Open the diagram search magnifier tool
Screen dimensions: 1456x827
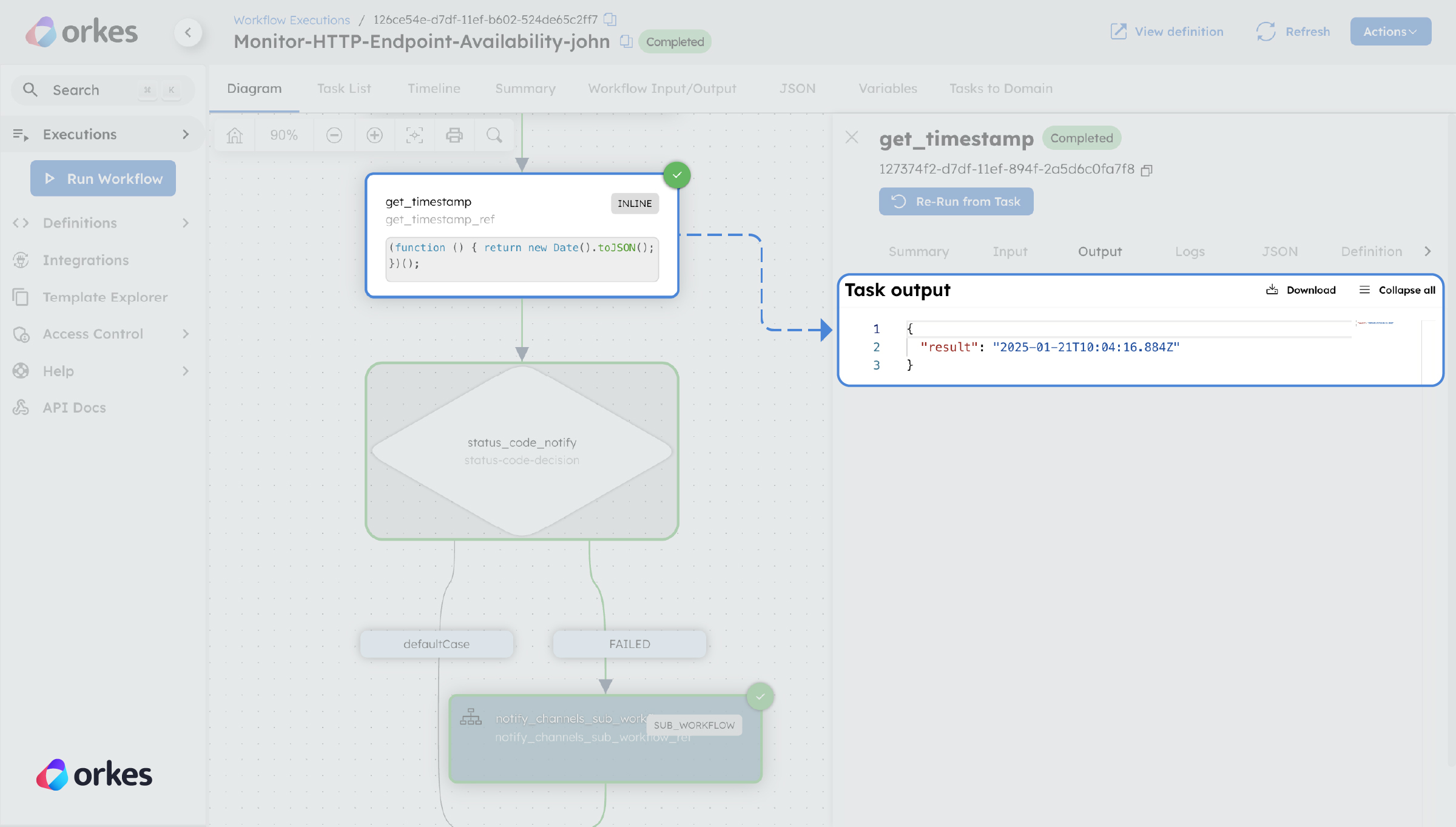tap(494, 135)
